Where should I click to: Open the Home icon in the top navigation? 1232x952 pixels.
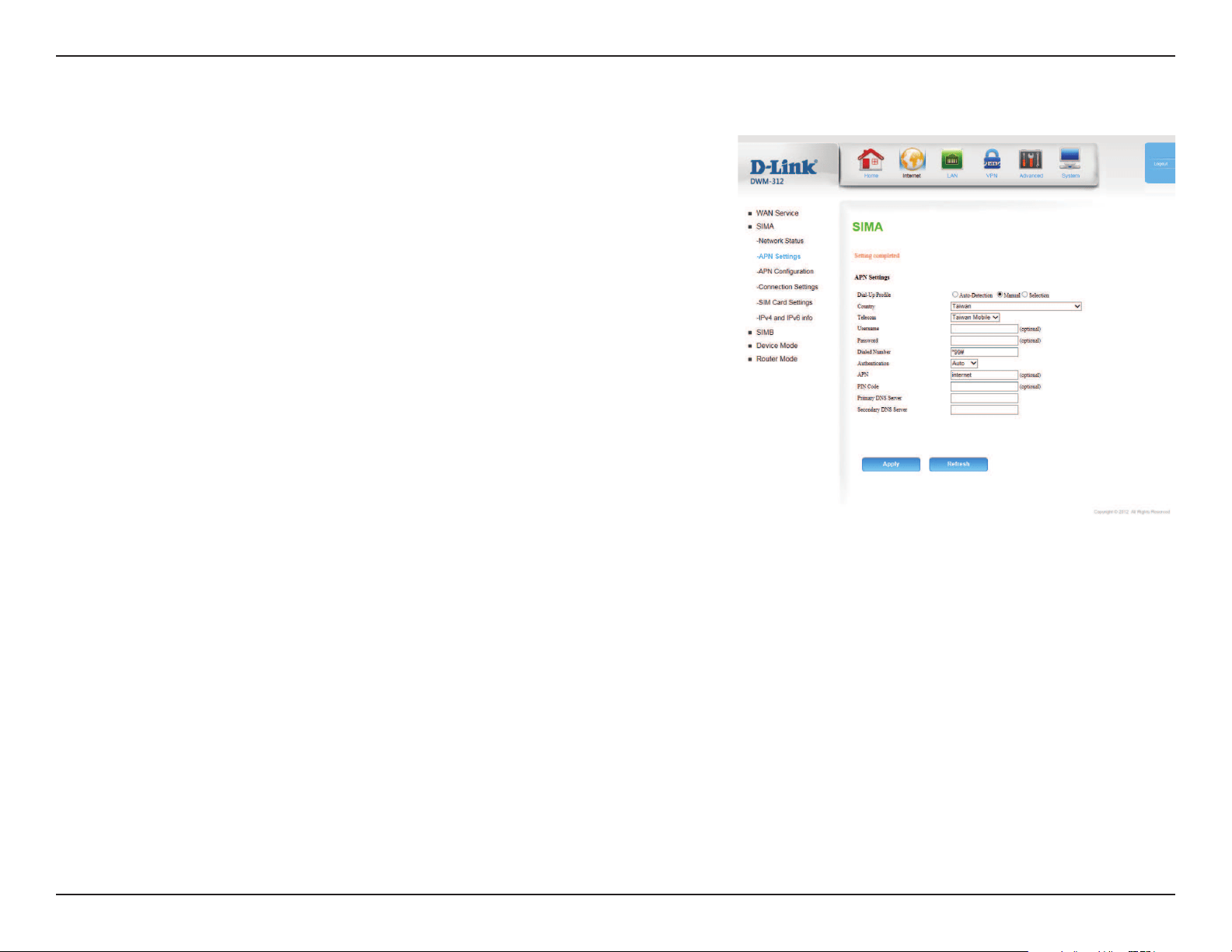click(871, 163)
